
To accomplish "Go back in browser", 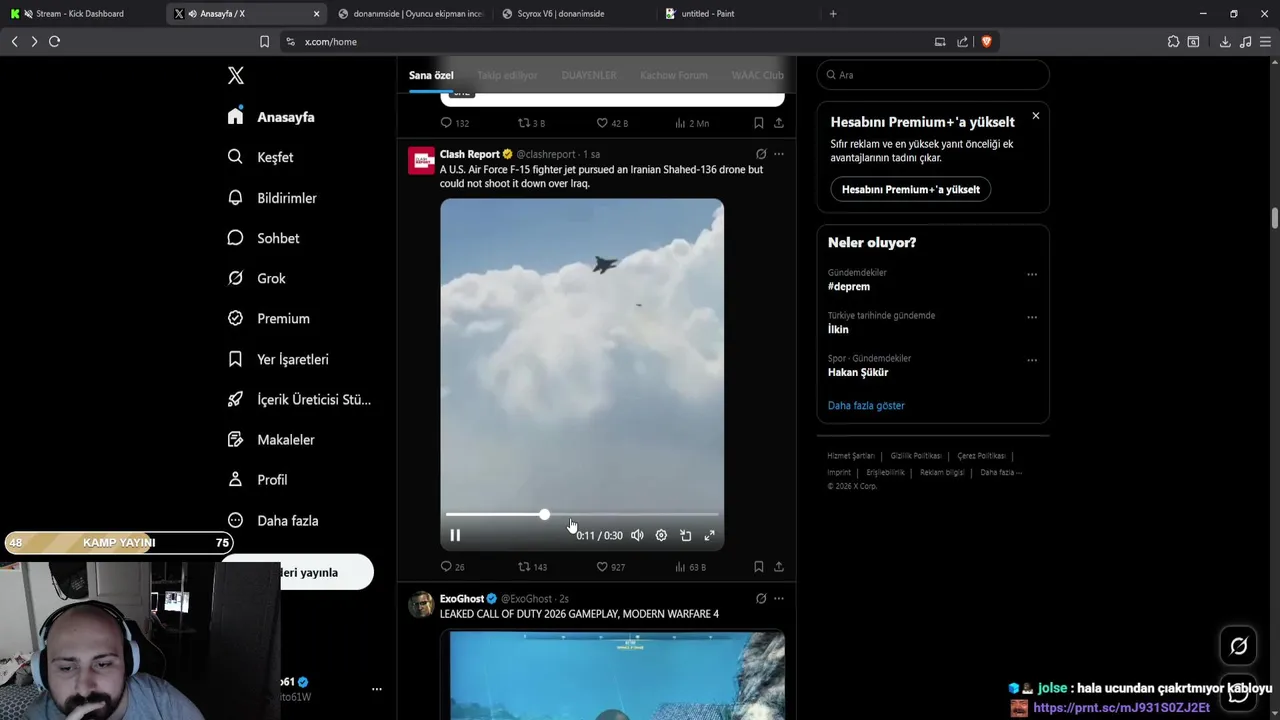I will (14, 41).
